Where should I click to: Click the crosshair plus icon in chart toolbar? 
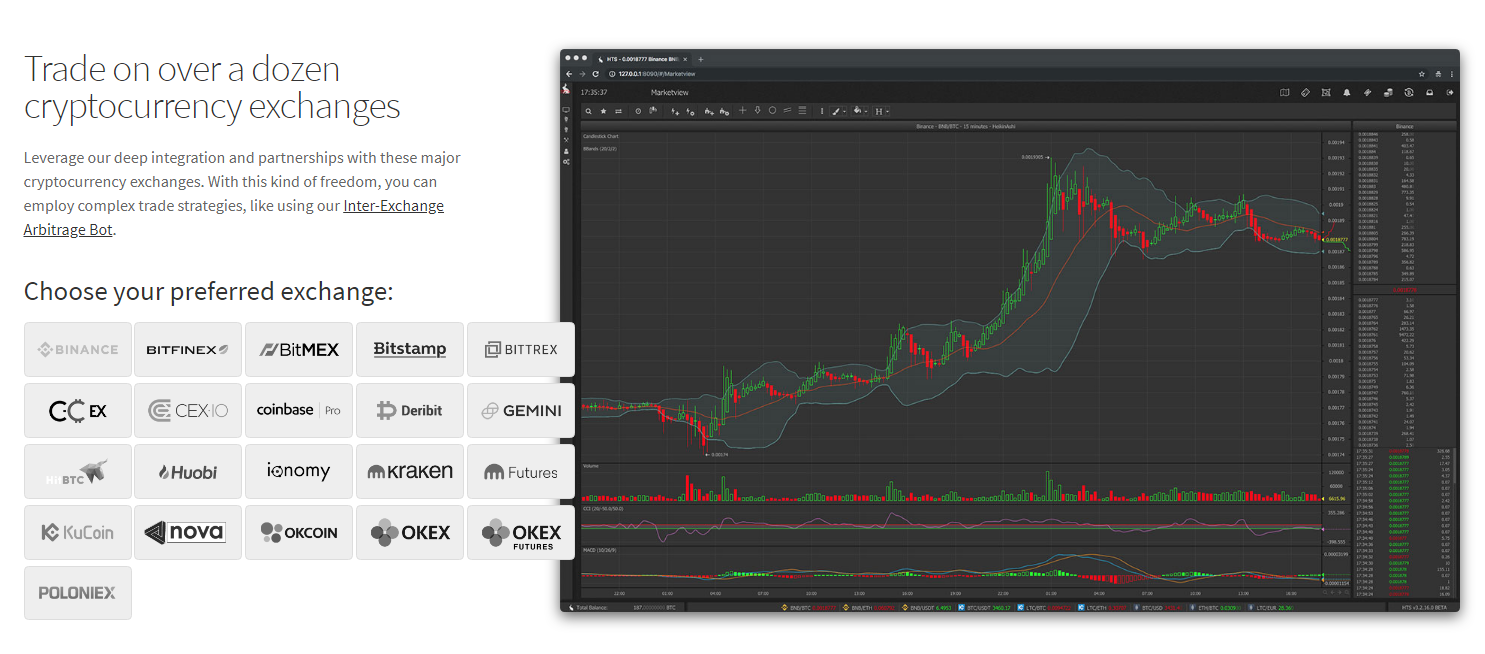click(742, 110)
